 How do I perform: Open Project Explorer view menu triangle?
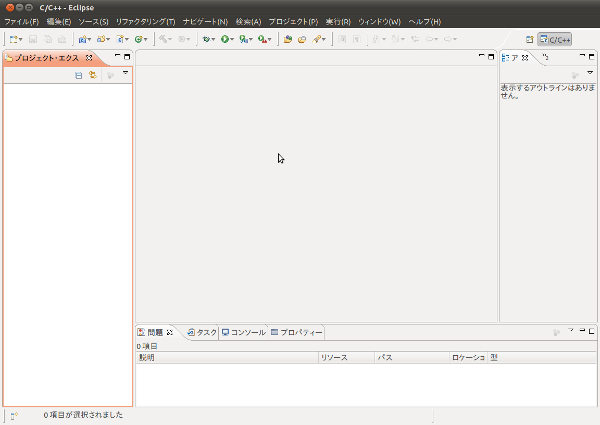[125, 73]
